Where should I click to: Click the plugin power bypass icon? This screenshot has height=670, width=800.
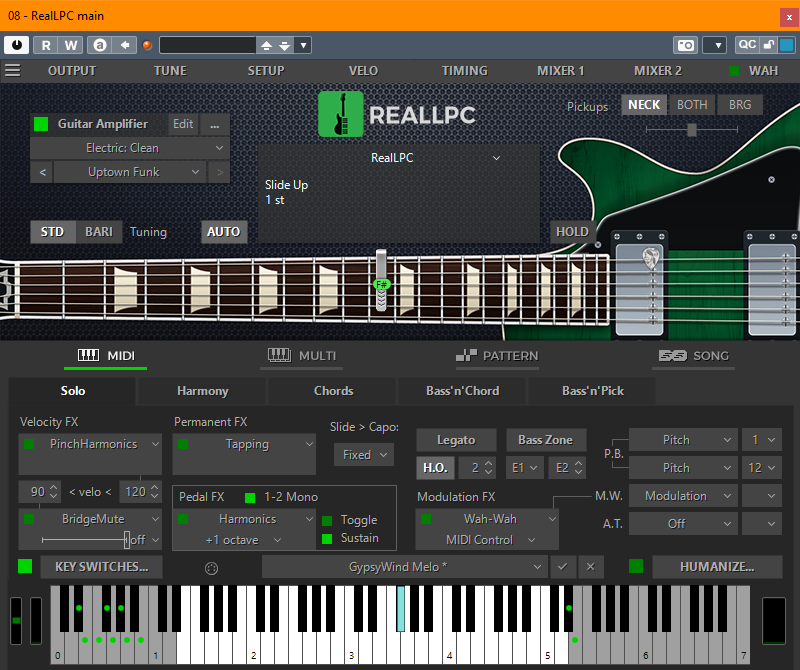coord(17,45)
